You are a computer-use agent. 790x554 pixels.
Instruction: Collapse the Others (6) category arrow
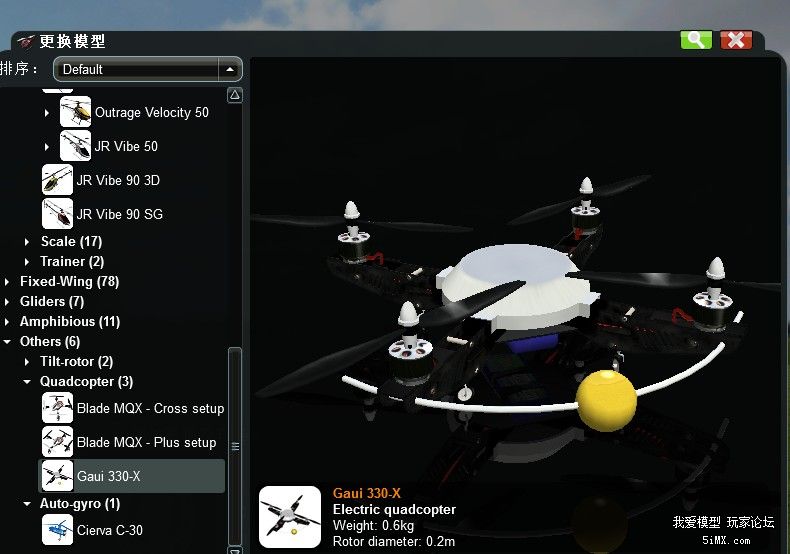(7, 341)
